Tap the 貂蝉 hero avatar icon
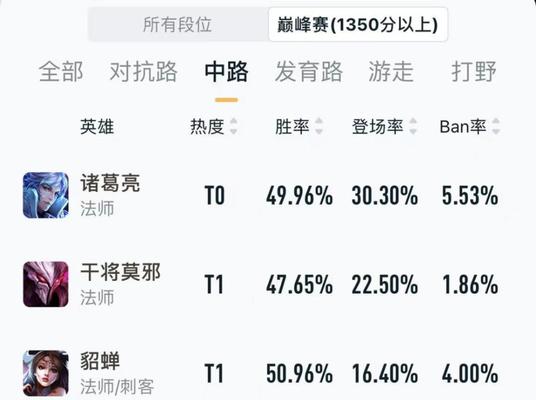536x400 pixels. pyautogui.click(x=46, y=373)
